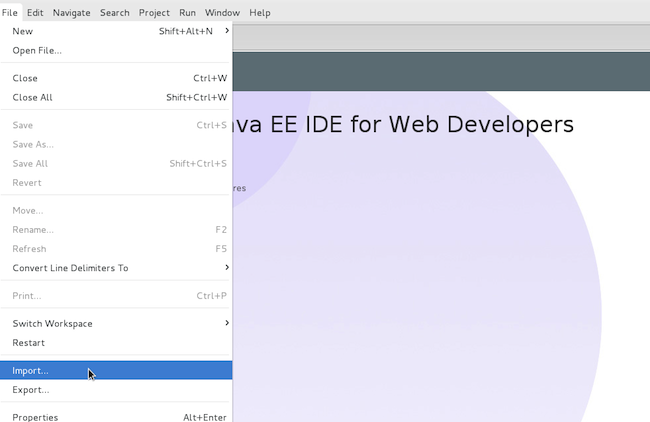The height and width of the screenshot is (422, 650).
Task: Expand the New submenu arrow
Action: [227, 31]
